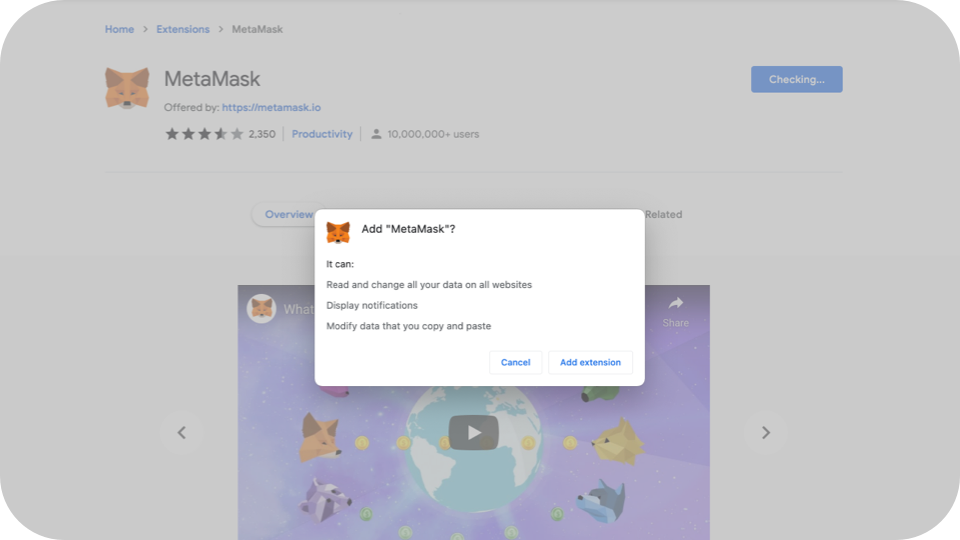This screenshot has height=540, width=960.
Task: Show previous screenshot with left chevron
Action: click(x=181, y=433)
